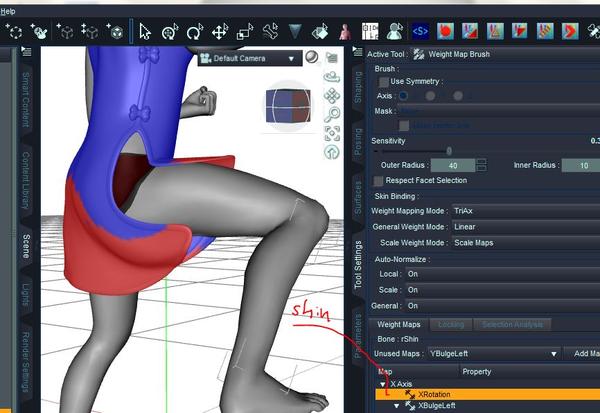
Task: Open the Scene side tab
Action: 26,246
